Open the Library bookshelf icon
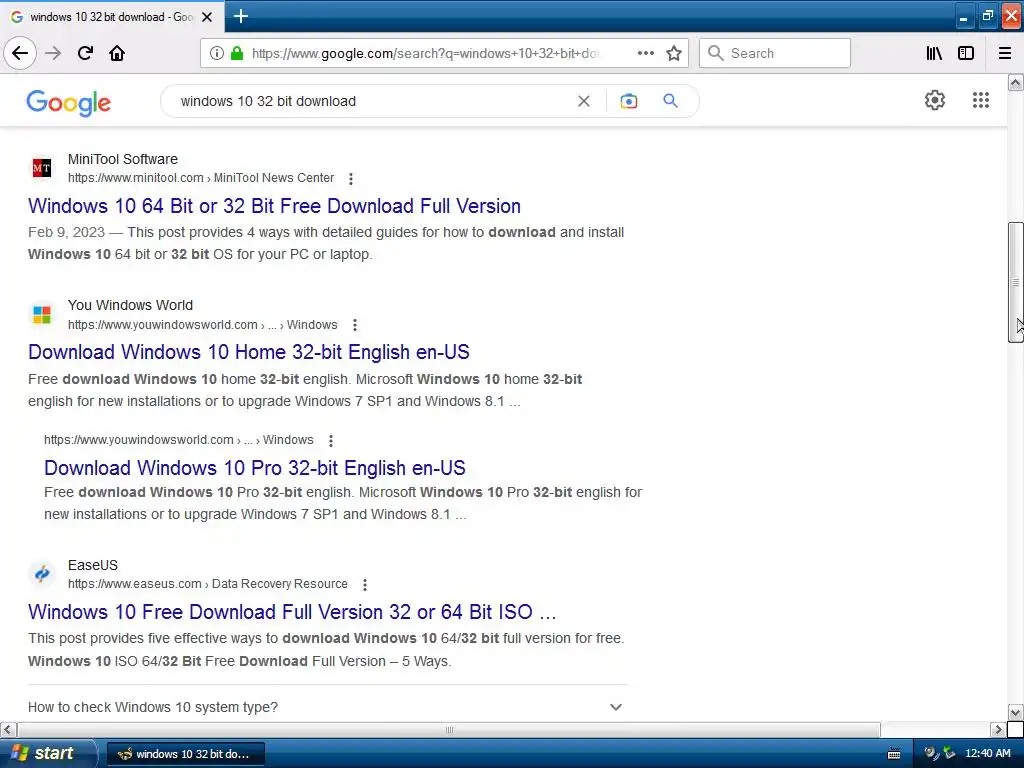The width and height of the screenshot is (1024, 768). pyautogui.click(x=934, y=53)
